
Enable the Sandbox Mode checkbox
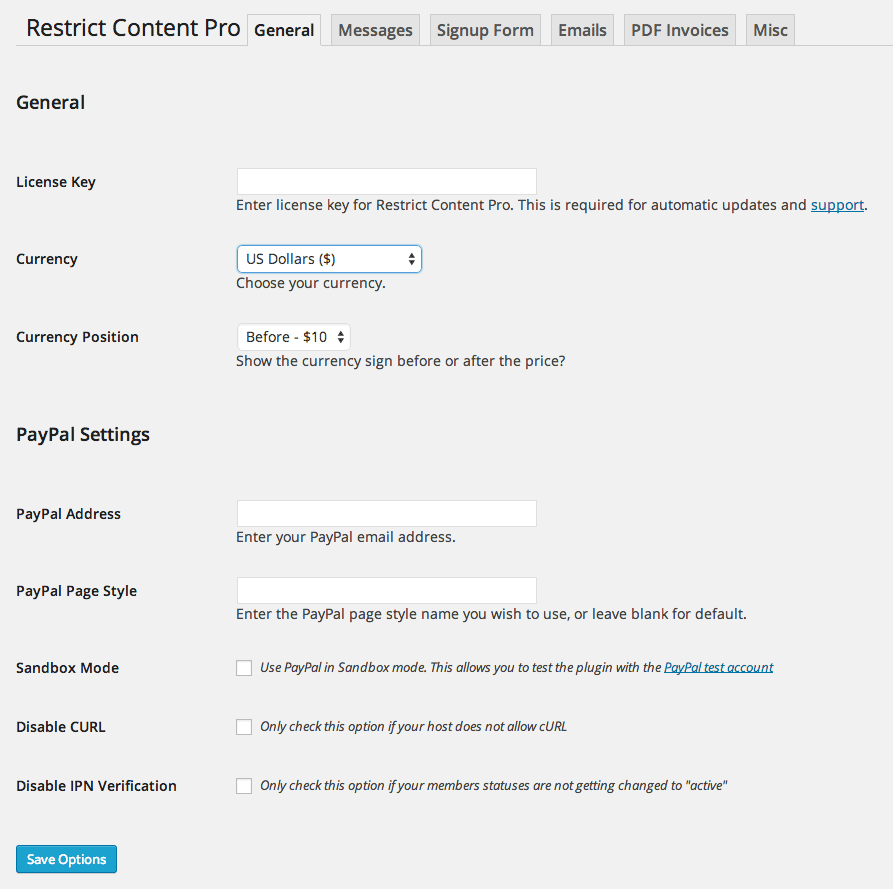click(x=244, y=668)
